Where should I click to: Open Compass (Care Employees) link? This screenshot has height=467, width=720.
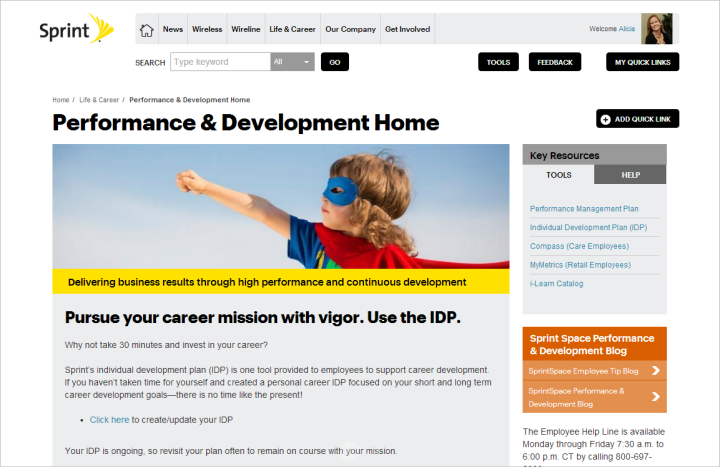pos(579,246)
